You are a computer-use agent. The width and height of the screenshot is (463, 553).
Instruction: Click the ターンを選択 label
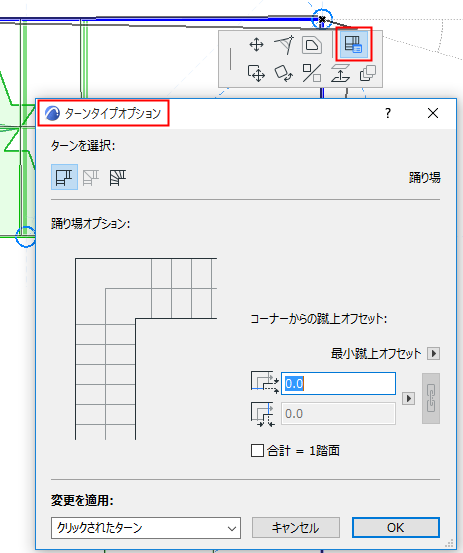coord(83,145)
